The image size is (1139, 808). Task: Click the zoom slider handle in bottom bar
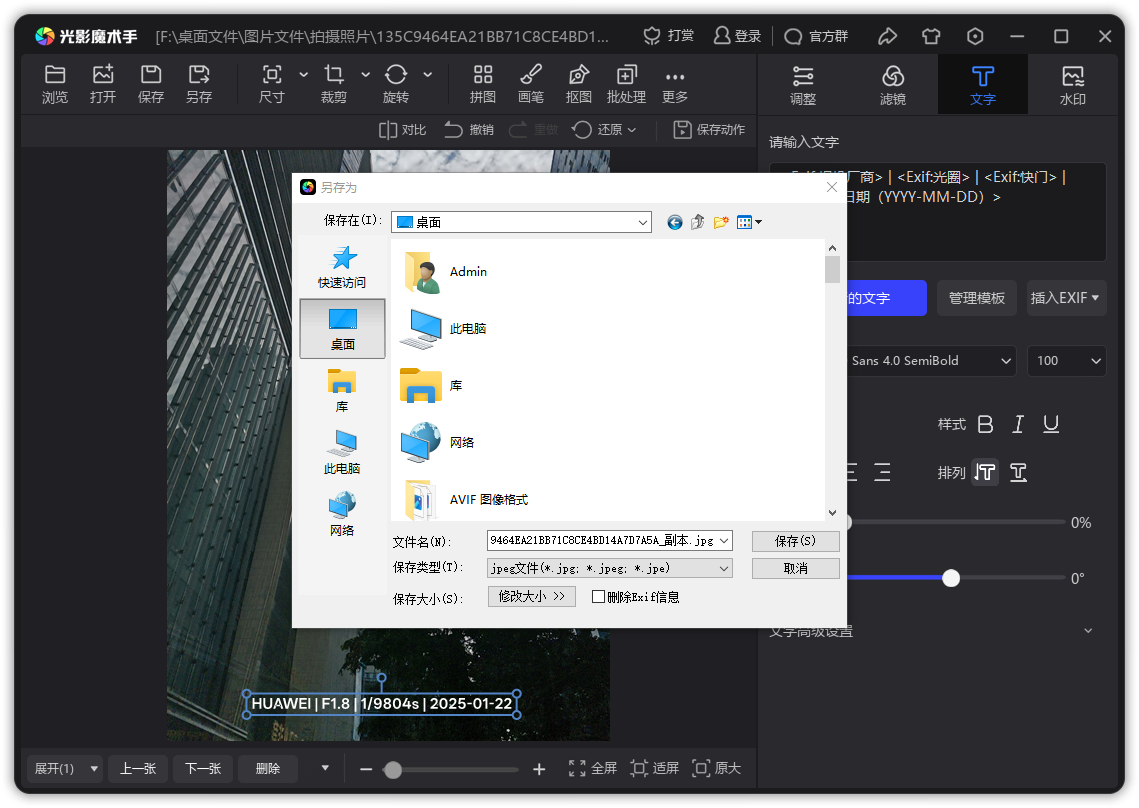click(x=393, y=770)
